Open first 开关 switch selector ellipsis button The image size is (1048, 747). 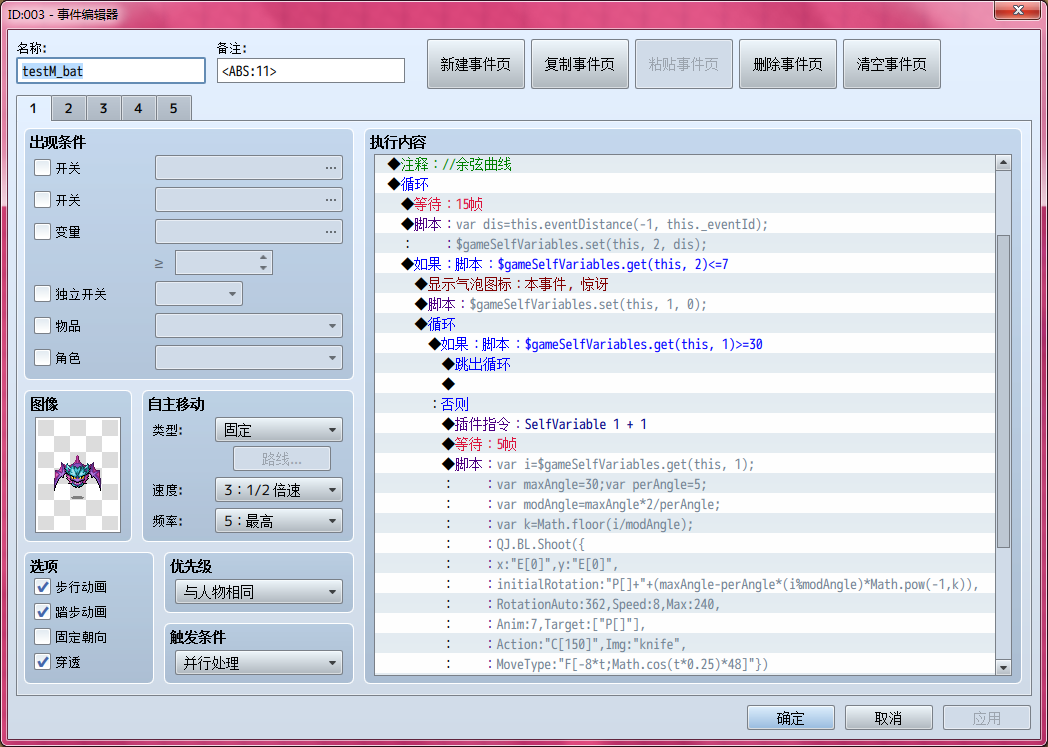pos(331,168)
